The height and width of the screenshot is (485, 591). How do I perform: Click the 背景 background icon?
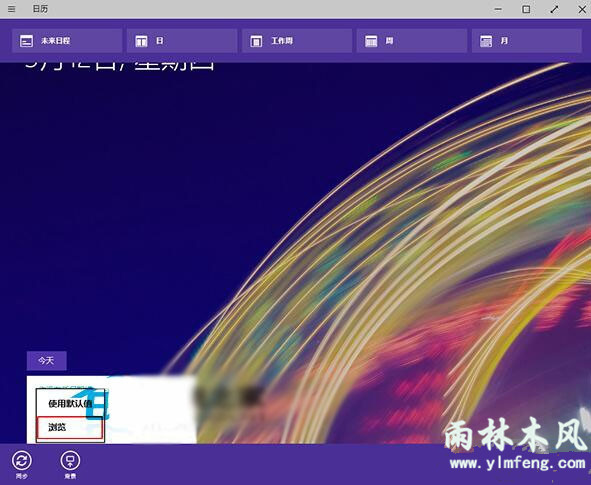coord(70,461)
